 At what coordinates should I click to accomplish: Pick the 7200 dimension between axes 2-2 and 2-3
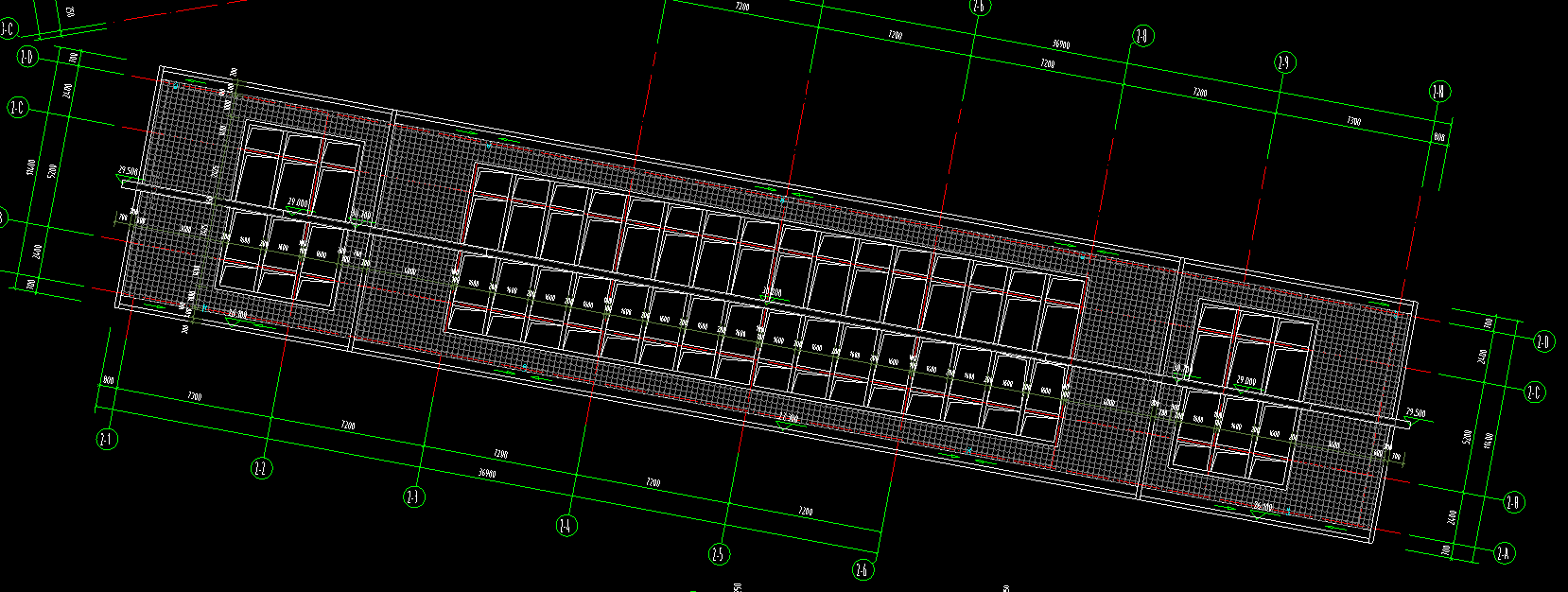pyautogui.click(x=347, y=426)
